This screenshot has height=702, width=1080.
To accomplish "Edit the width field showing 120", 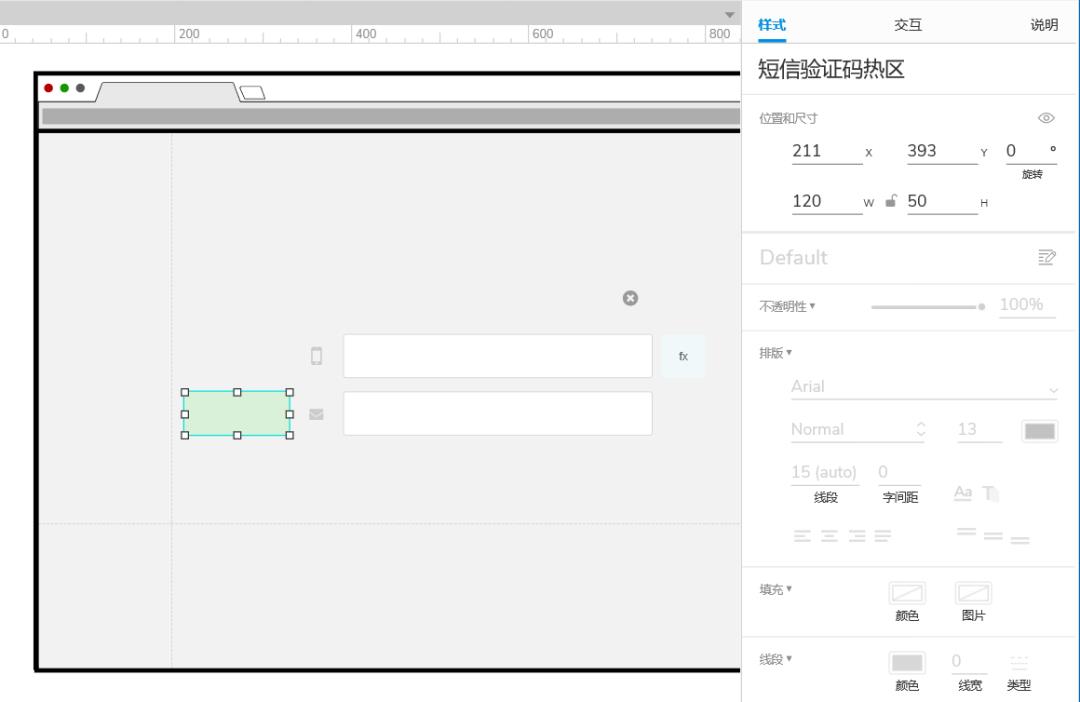I will click(827, 201).
